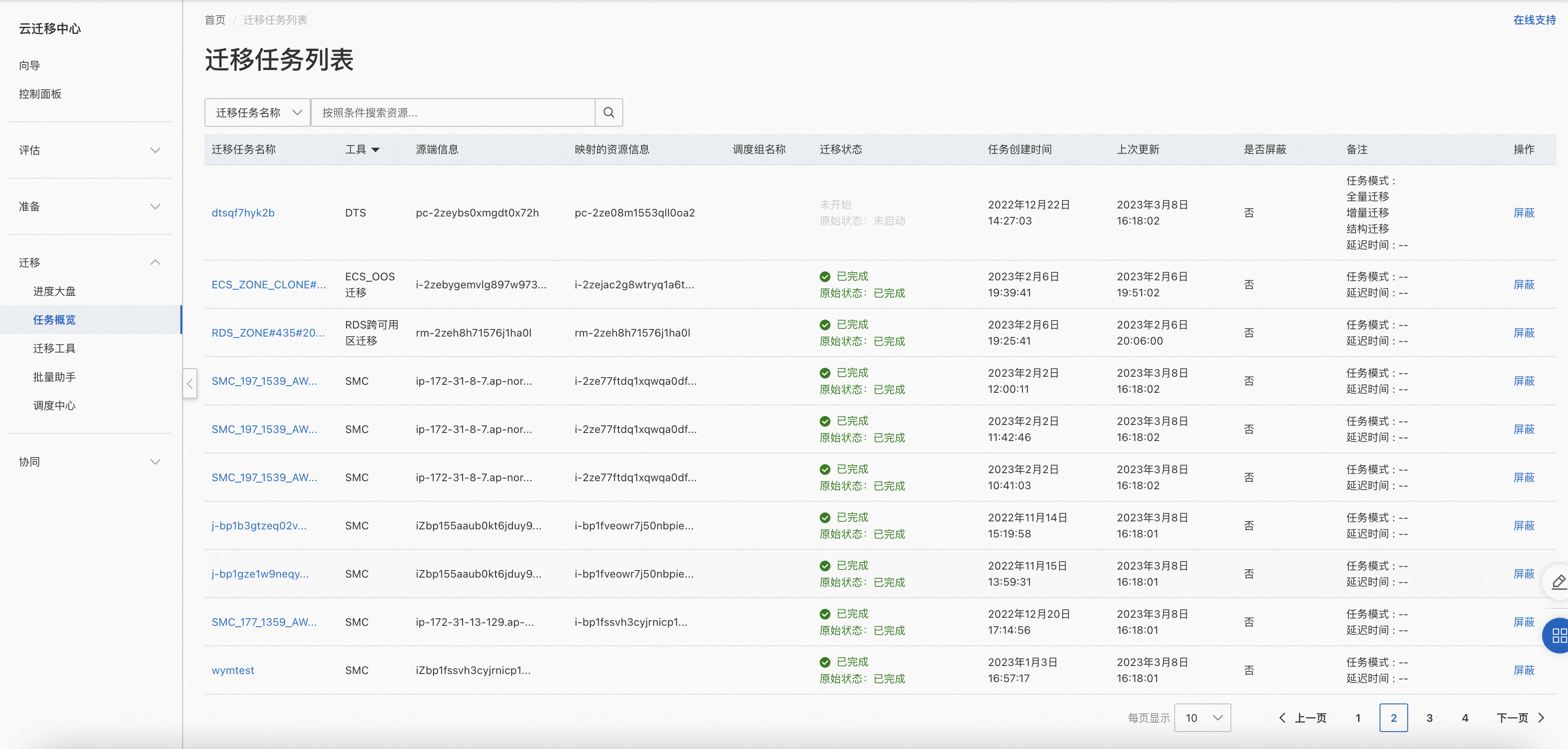The width and height of the screenshot is (1568, 749).
Task: Open the items per page dropdown showing 10
Action: (1202, 718)
